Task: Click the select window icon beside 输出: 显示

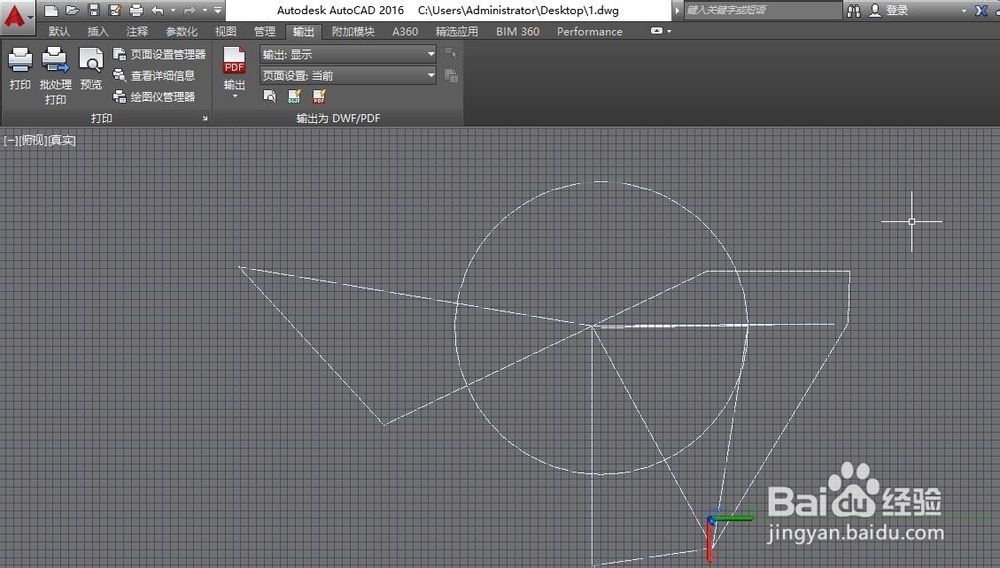Action: point(451,54)
